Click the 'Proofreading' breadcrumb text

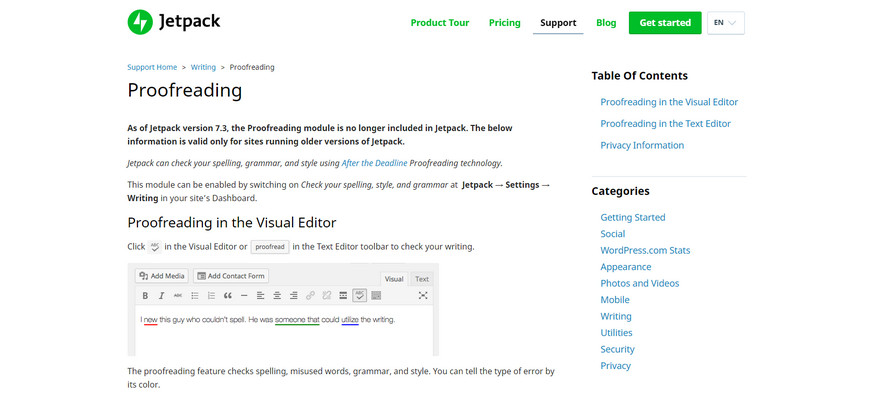252,67
